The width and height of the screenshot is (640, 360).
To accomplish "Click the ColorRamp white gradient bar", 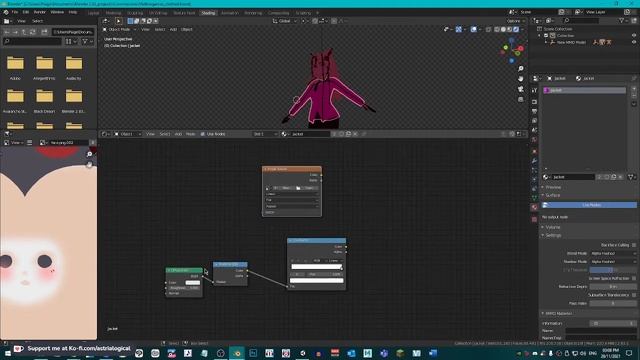I will coord(316,267).
